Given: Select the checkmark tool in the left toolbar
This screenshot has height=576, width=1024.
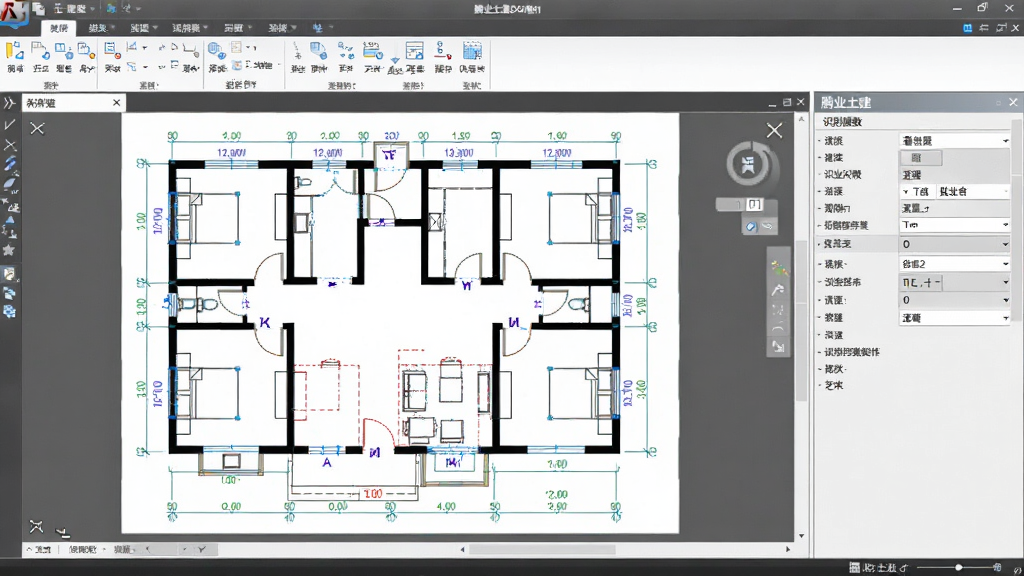Looking at the screenshot, I should [x=9, y=124].
